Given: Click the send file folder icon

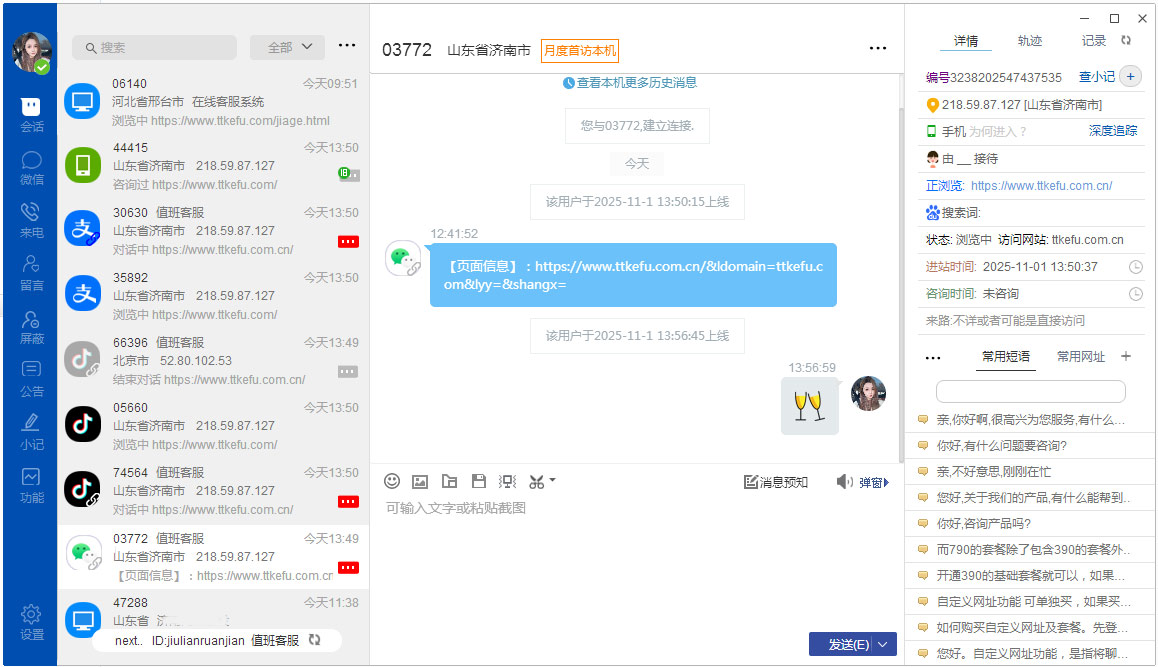Looking at the screenshot, I should click(449, 481).
